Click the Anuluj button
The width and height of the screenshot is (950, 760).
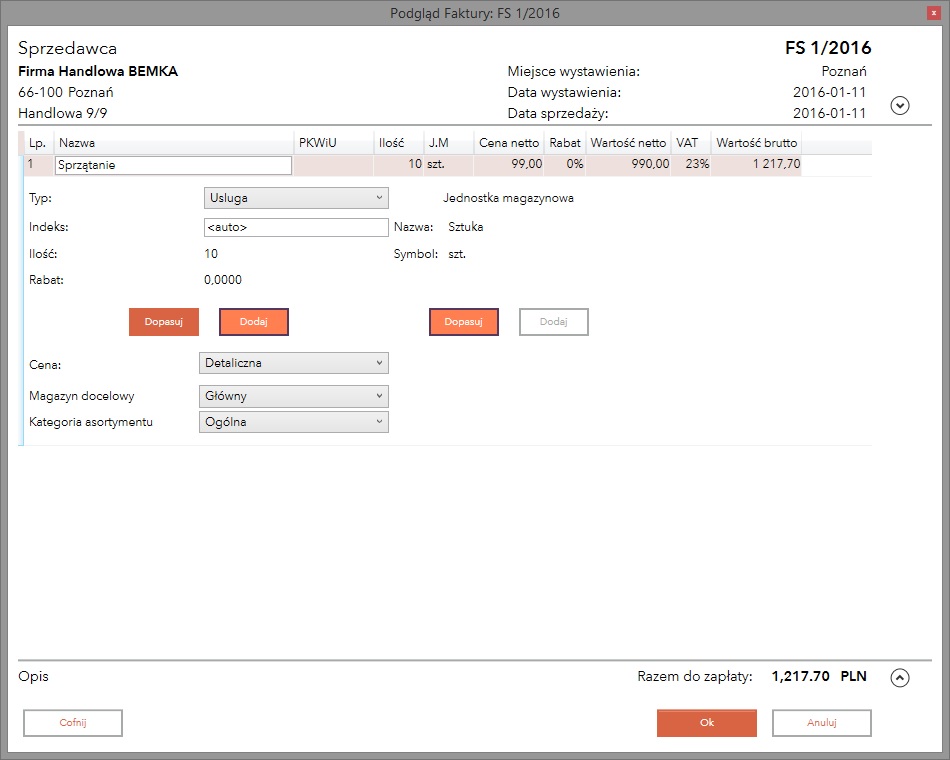(x=822, y=722)
